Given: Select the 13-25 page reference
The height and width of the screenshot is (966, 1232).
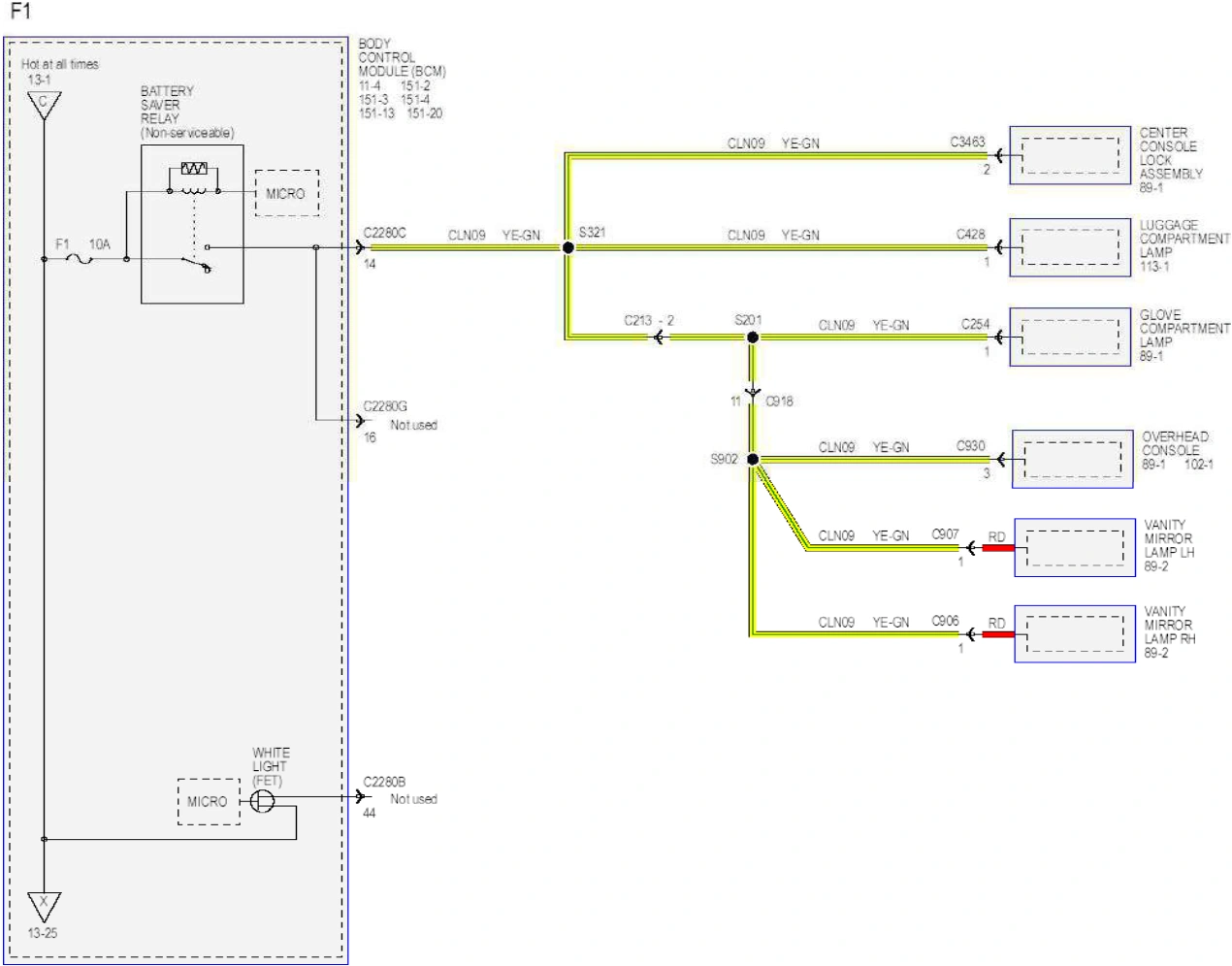Looking at the screenshot, I should [43, 933].
